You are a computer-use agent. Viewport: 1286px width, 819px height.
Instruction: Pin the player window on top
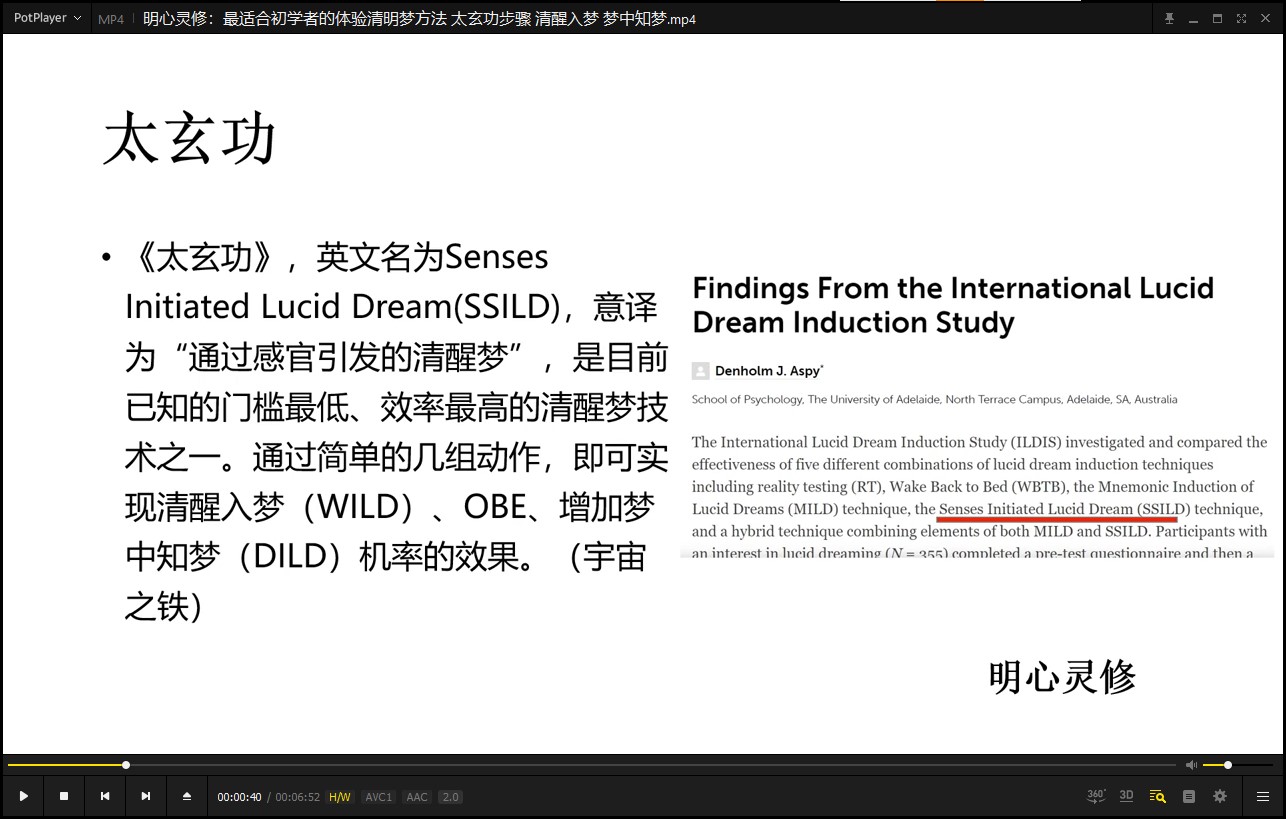pos(1169,18)
